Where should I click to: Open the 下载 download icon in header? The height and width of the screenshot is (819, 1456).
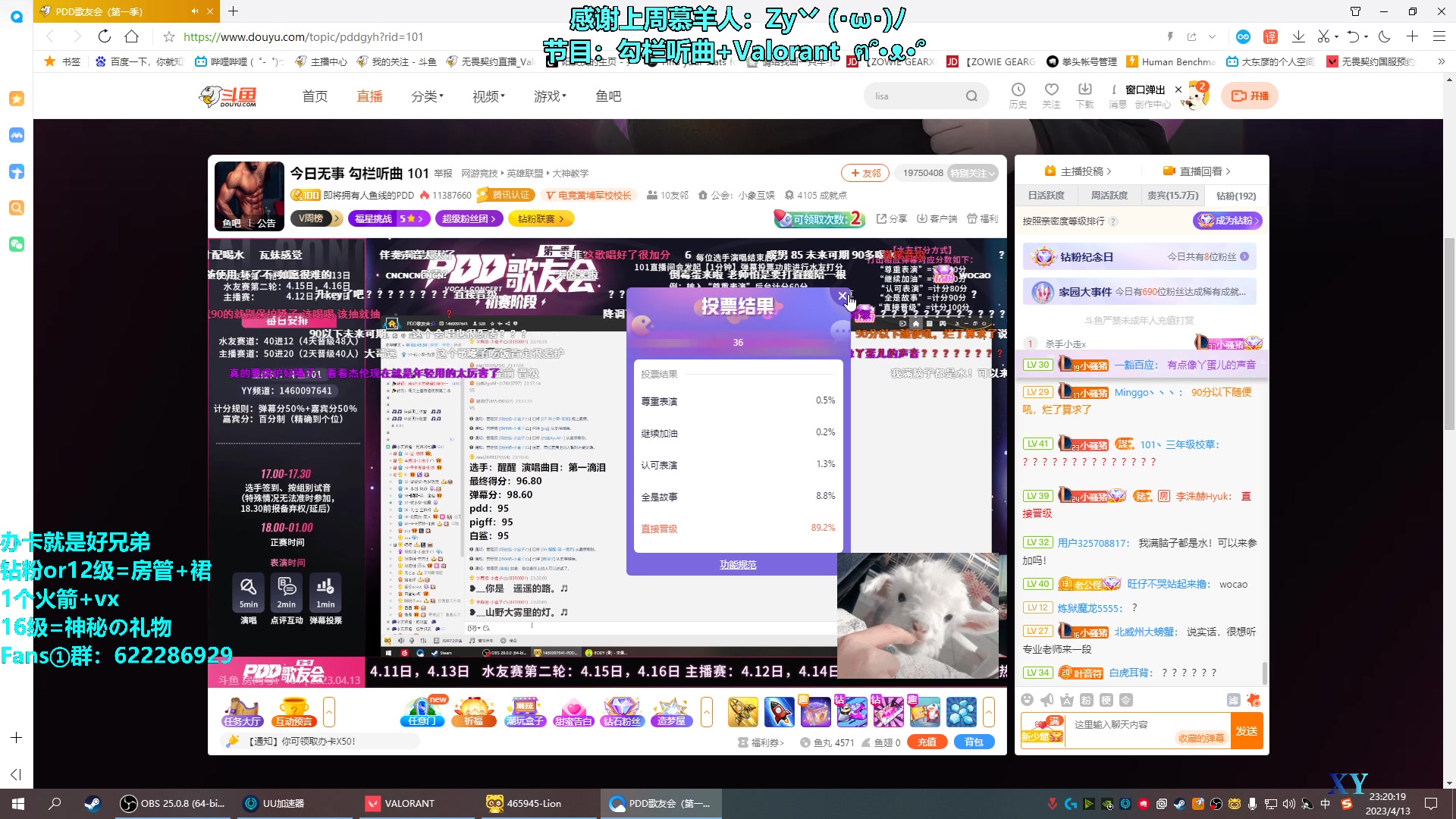pyautogui.click(x=1085, y=96)
